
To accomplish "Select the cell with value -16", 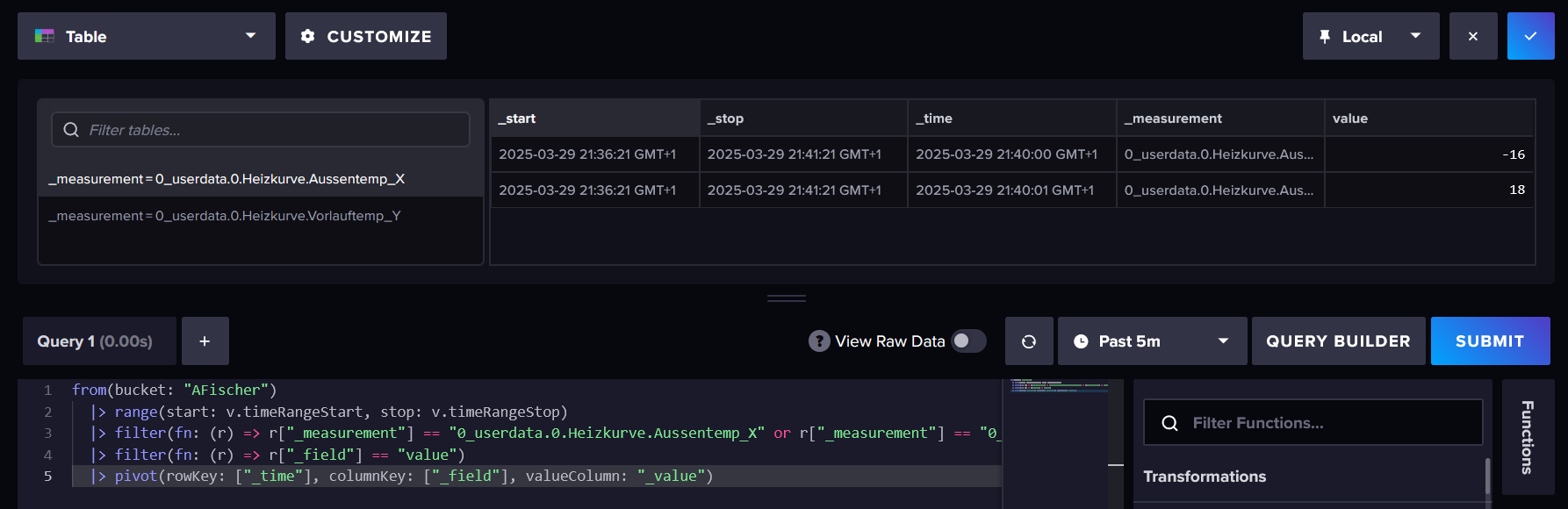I will tap(1429, 154).
